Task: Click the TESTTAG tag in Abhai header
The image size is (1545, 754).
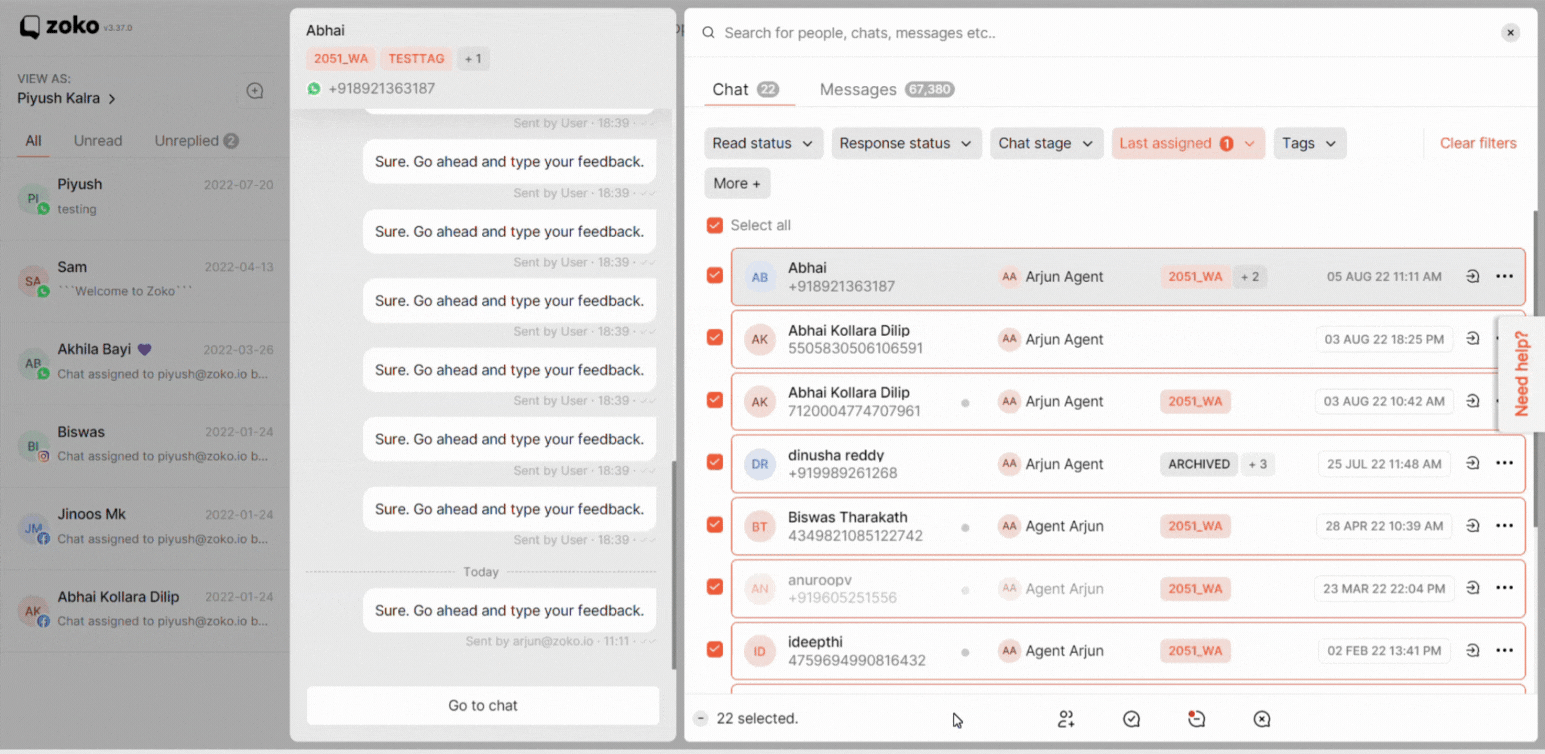Action: pyautogui.click(x=416, y=59)
